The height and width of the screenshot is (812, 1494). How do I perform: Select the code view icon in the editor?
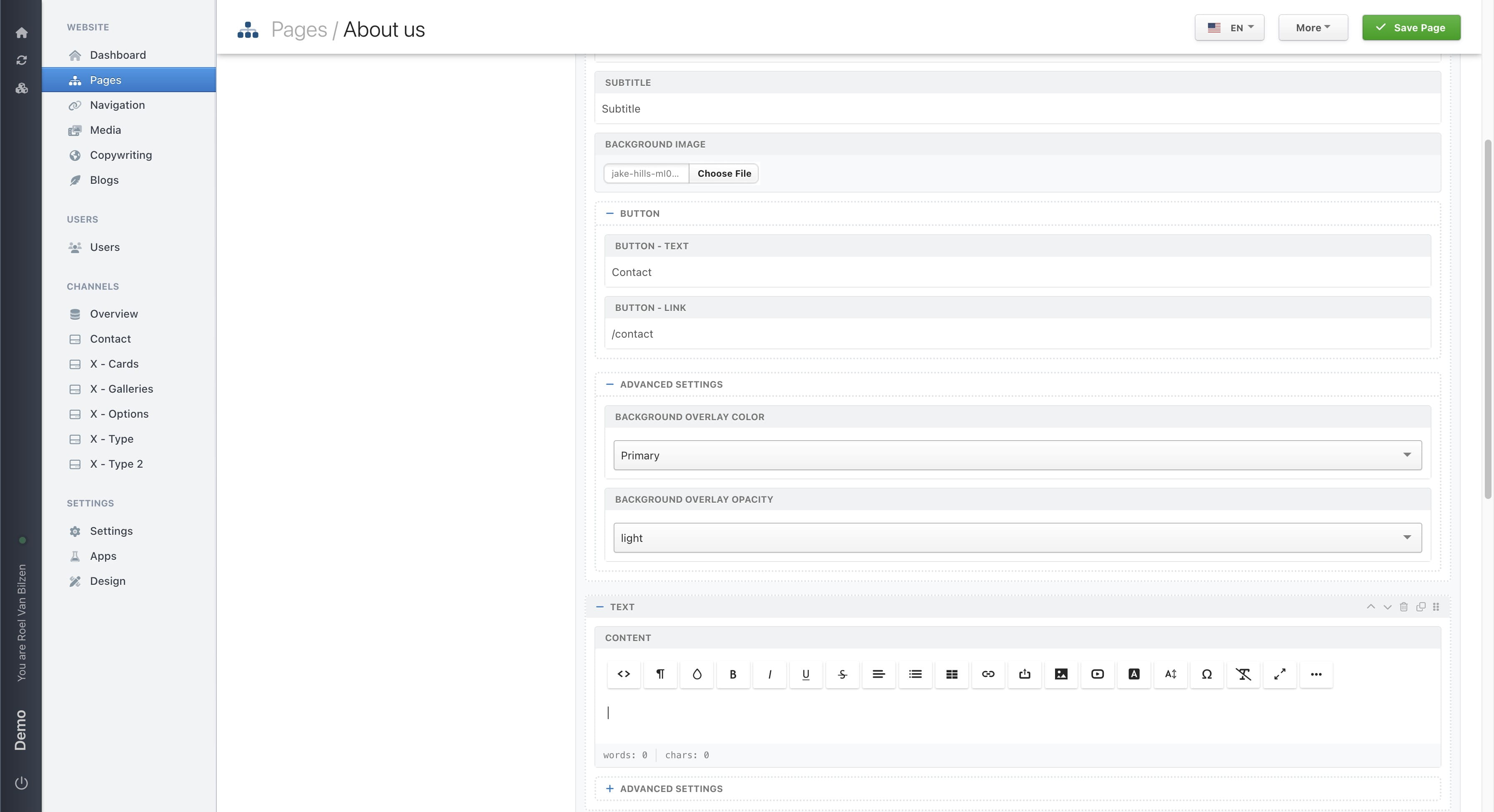click(x=624, y=674)
